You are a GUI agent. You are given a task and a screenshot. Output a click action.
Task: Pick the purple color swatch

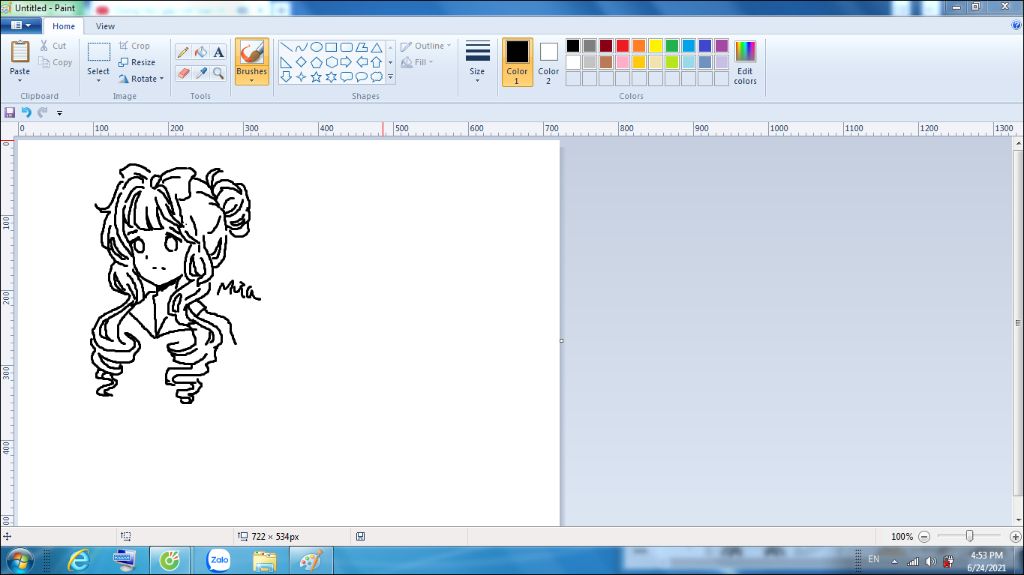tap(722, 46)
